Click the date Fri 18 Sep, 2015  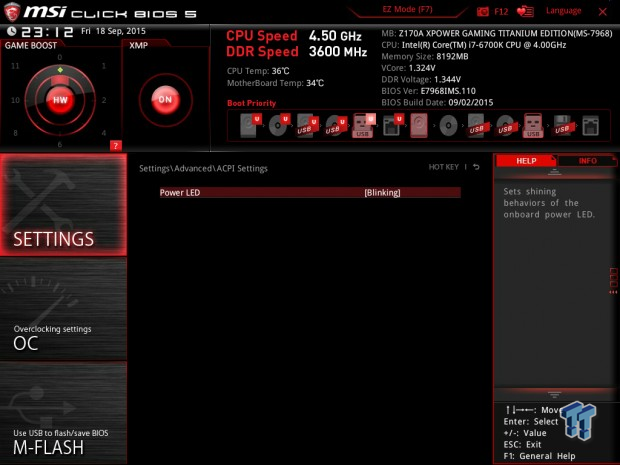point(113,31)
